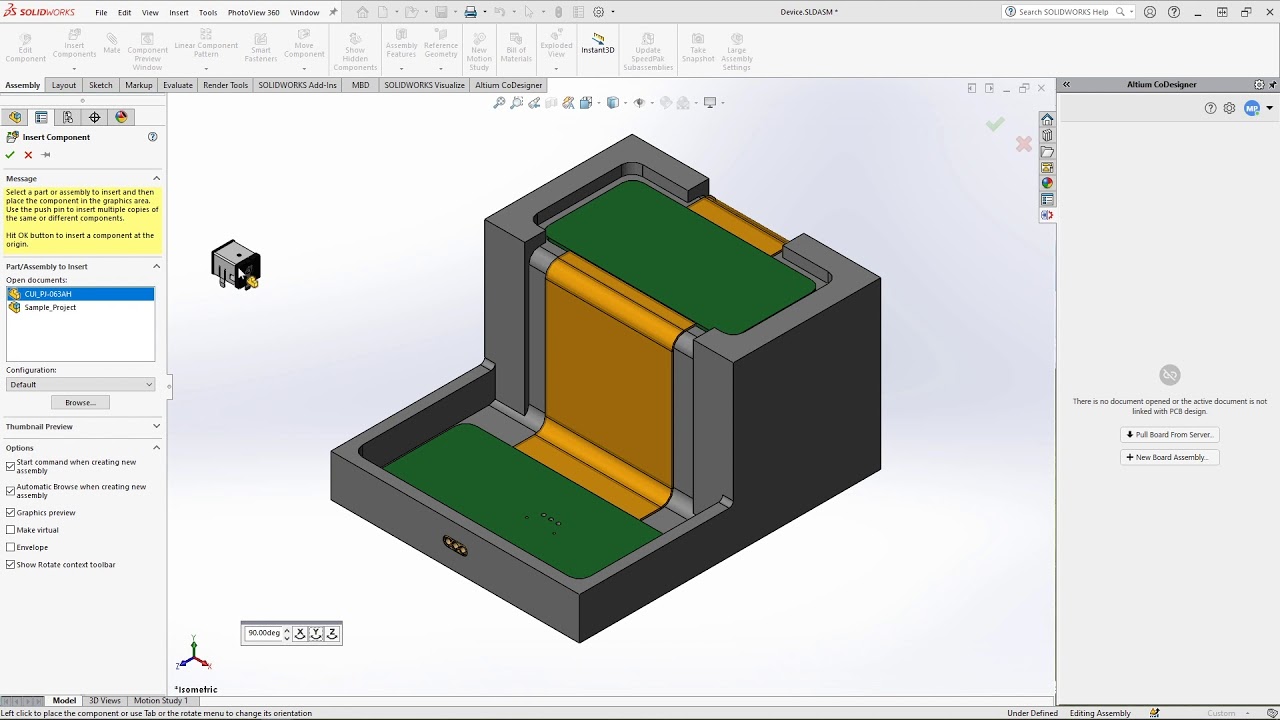
Task: Click Altium CoDesigner settings gear
Action: pos(1229,108)
